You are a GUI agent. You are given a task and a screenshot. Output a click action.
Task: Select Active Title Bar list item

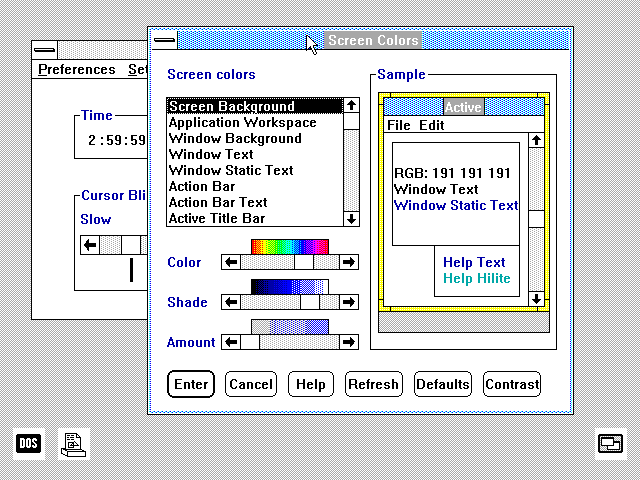[255, 218]
